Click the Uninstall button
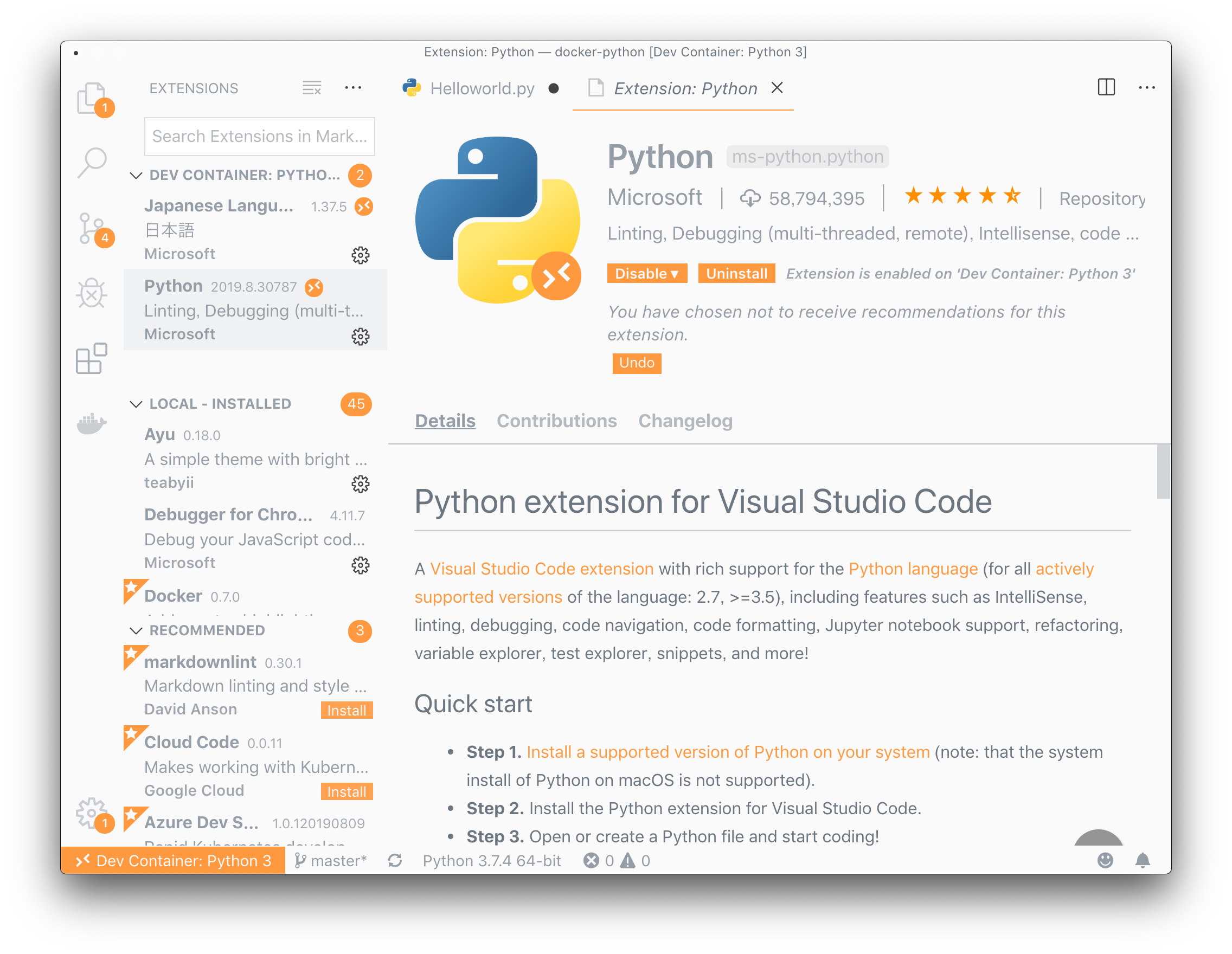The image size is (1232, 954). click(737, 273)
